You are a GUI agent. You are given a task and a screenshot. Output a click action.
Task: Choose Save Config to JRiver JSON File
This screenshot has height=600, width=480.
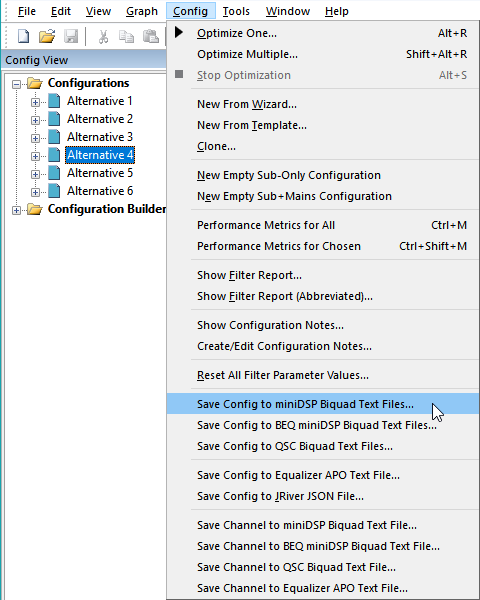point(323,496)
